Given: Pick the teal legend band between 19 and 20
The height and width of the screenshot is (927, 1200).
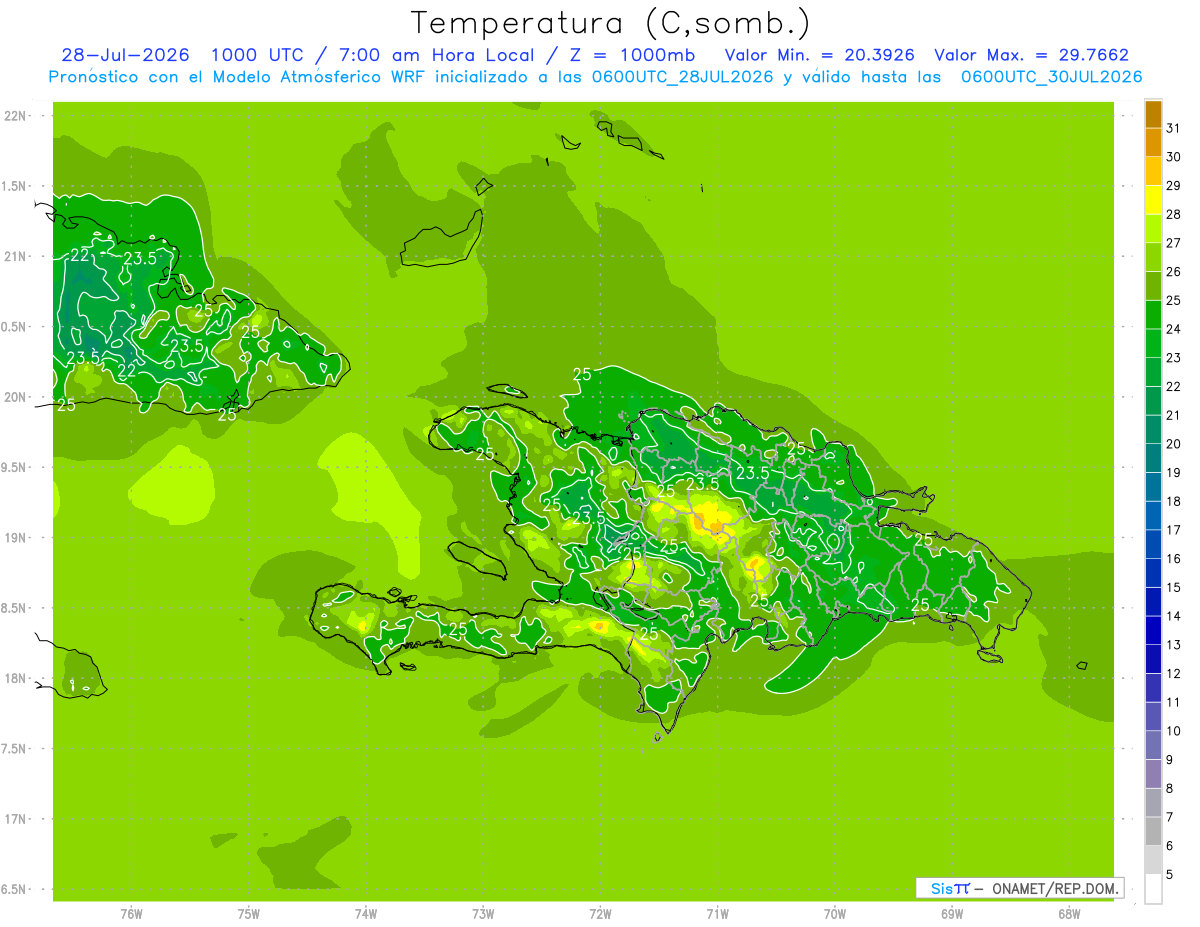Looking at the screenshot, I should tap(1153, 458).
